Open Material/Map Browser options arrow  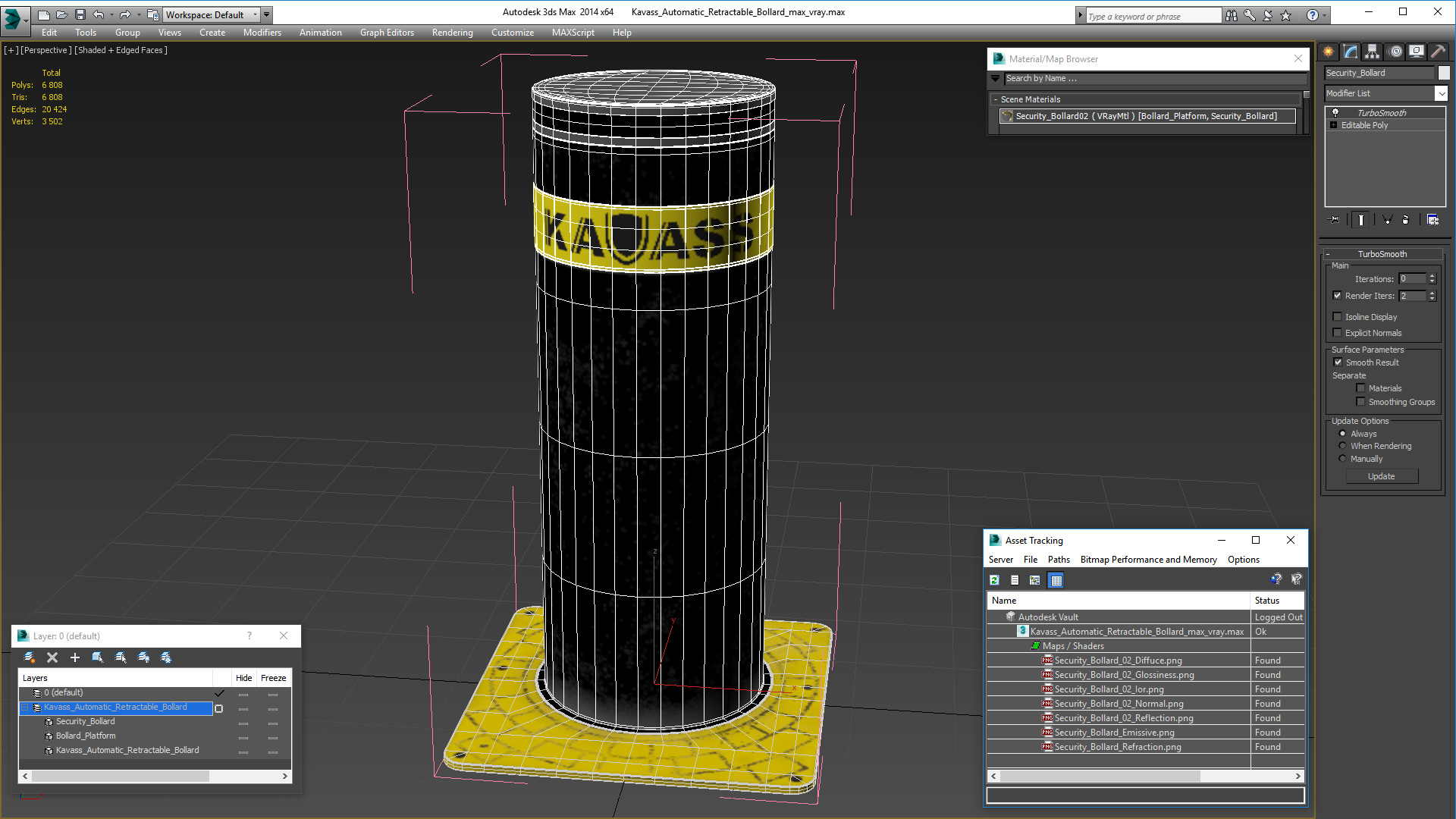pyautogui.click(x=995, y=78)
